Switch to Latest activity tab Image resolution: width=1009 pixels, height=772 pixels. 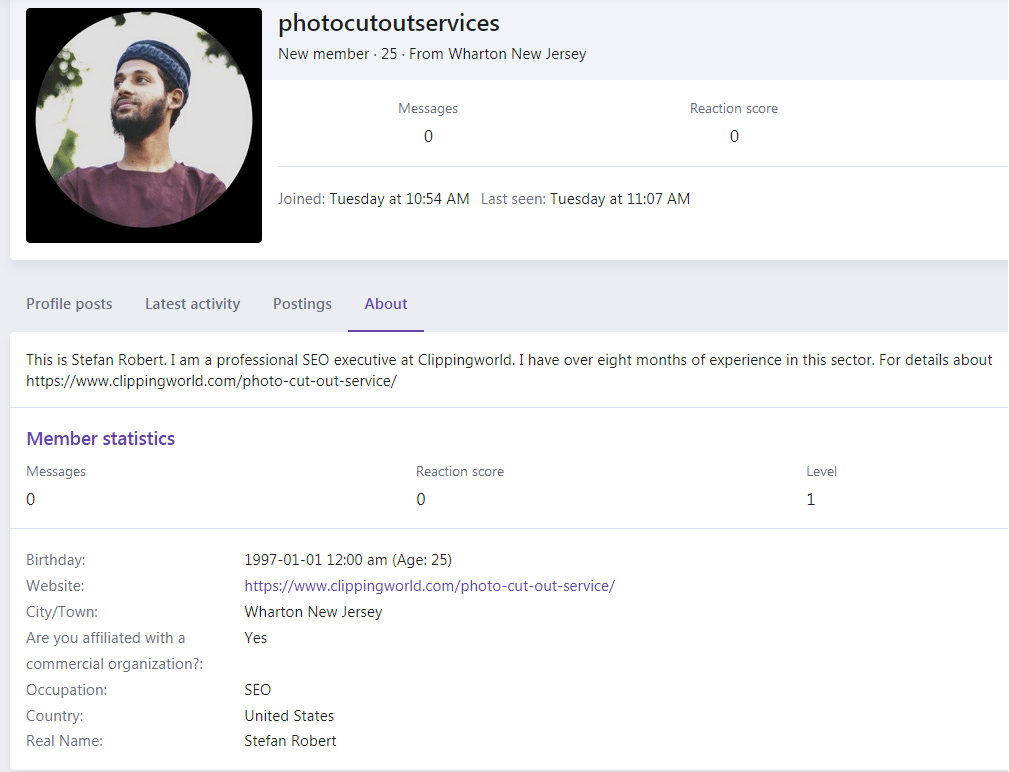click(x=192, y=304)
